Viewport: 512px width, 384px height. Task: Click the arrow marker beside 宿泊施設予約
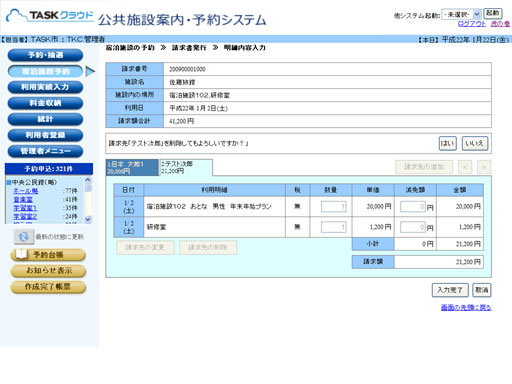(90, 71)
